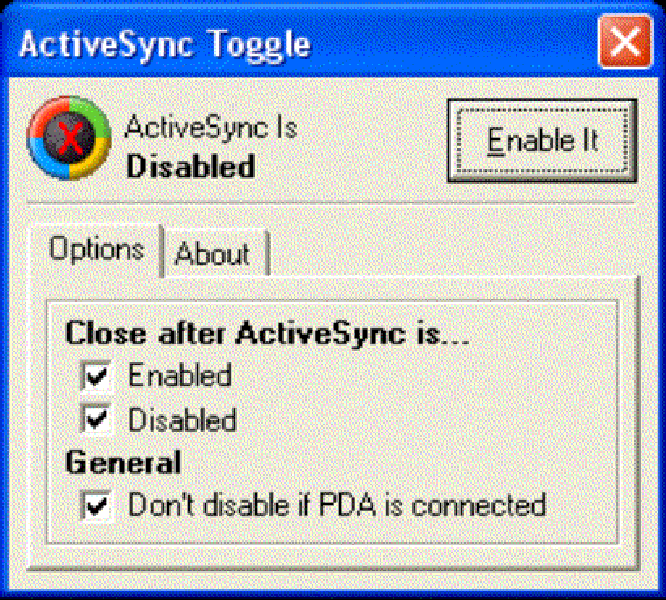The image size is (666, 600).
Task: Click the ActiveSync Toggle title bar text
Action: pos(166,45)
